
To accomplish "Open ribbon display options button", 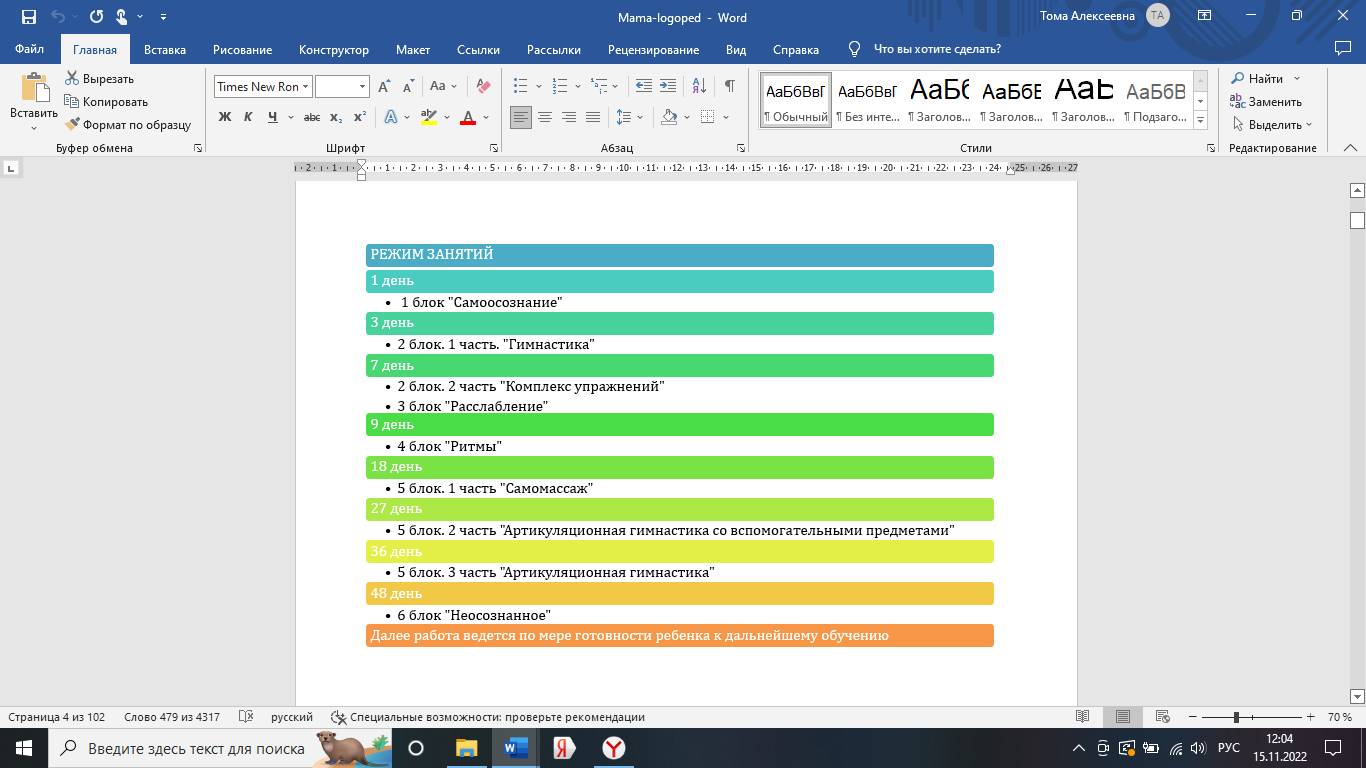I will coord(1205,16).
